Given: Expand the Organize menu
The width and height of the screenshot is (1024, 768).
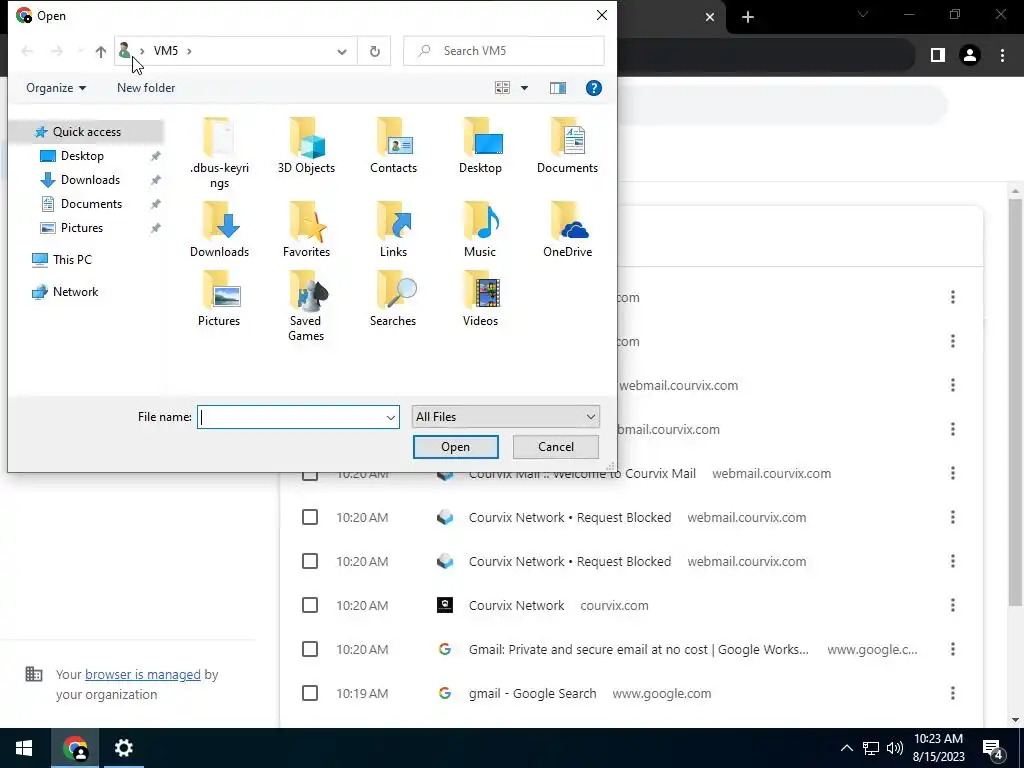Looking at the screenshot, I should coord(56,88).
